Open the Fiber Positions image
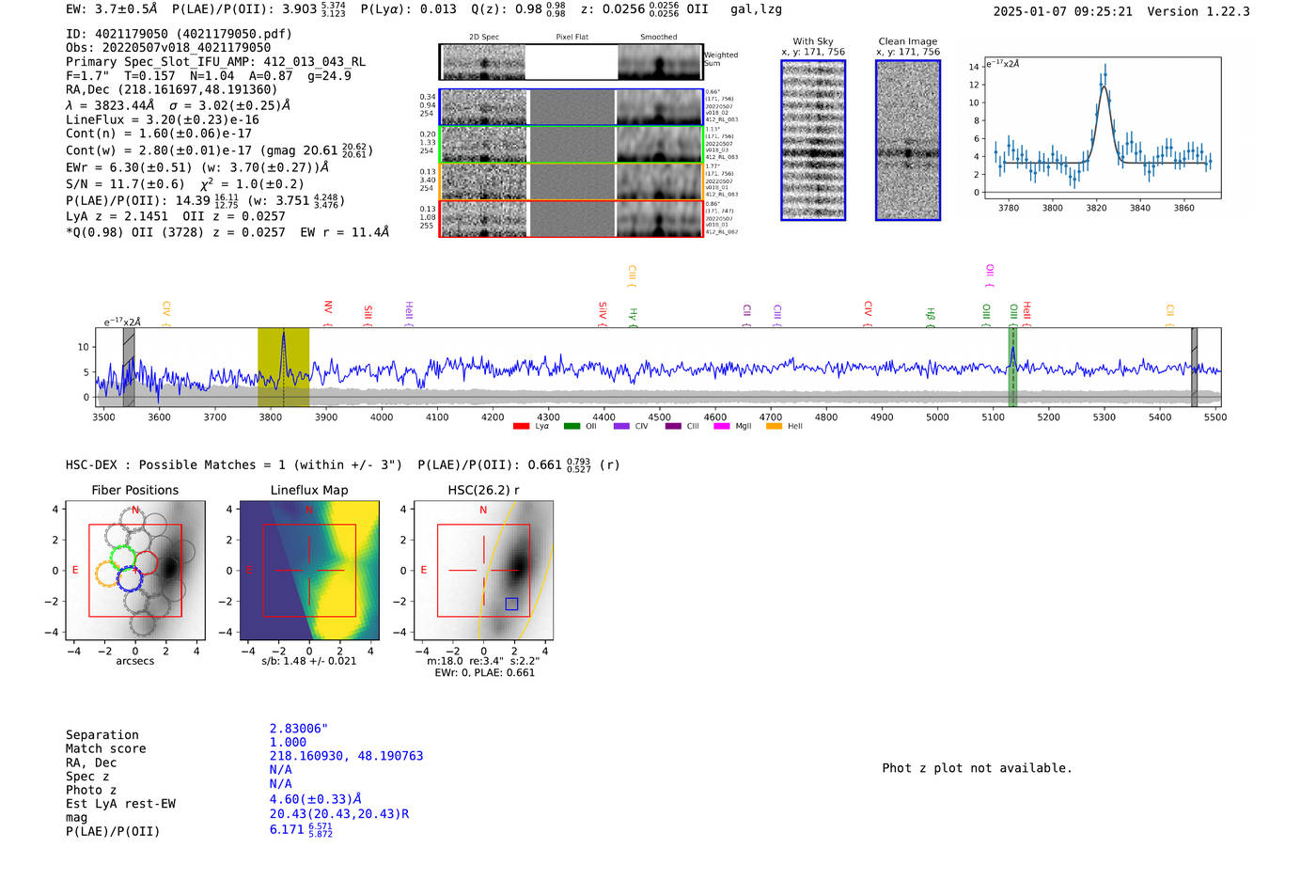1316x896 pixels. (134, 571)
